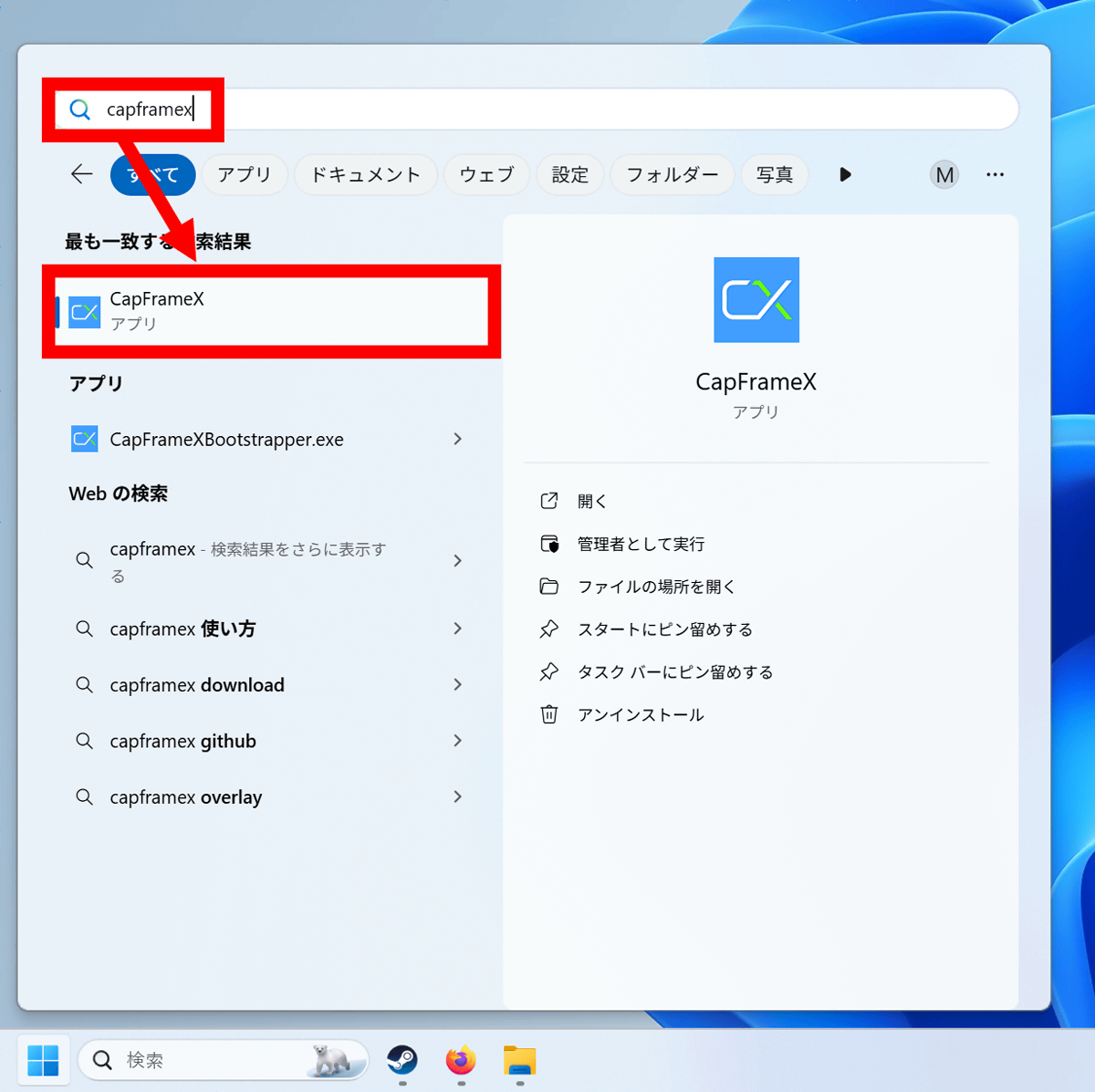
Task: Launch Firefox from the taskbar
Action: [461, 1060]
